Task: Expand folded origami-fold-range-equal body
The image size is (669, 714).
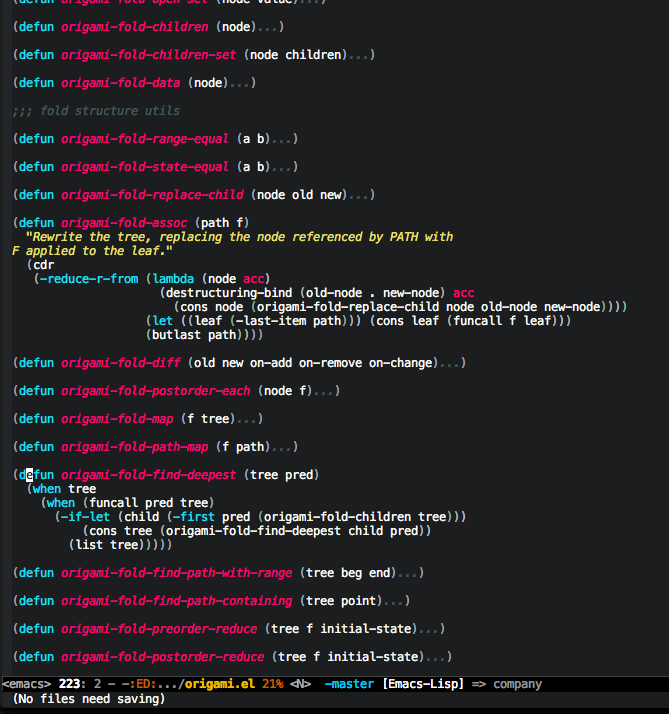Action: pyautogui.click(x=283, y=141)
